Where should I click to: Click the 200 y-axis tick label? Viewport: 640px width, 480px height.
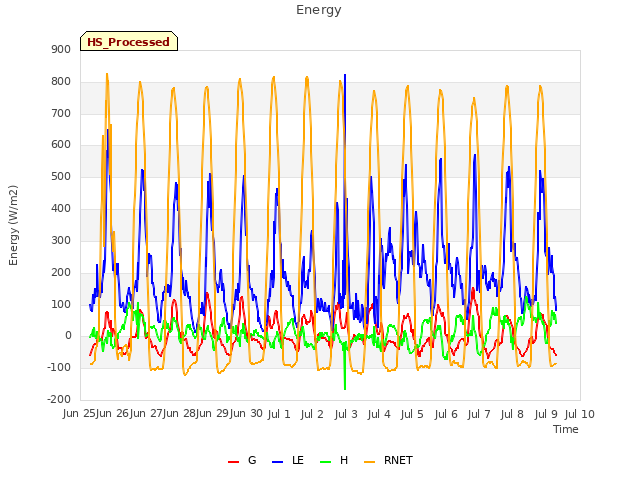[x=61, y=272]
